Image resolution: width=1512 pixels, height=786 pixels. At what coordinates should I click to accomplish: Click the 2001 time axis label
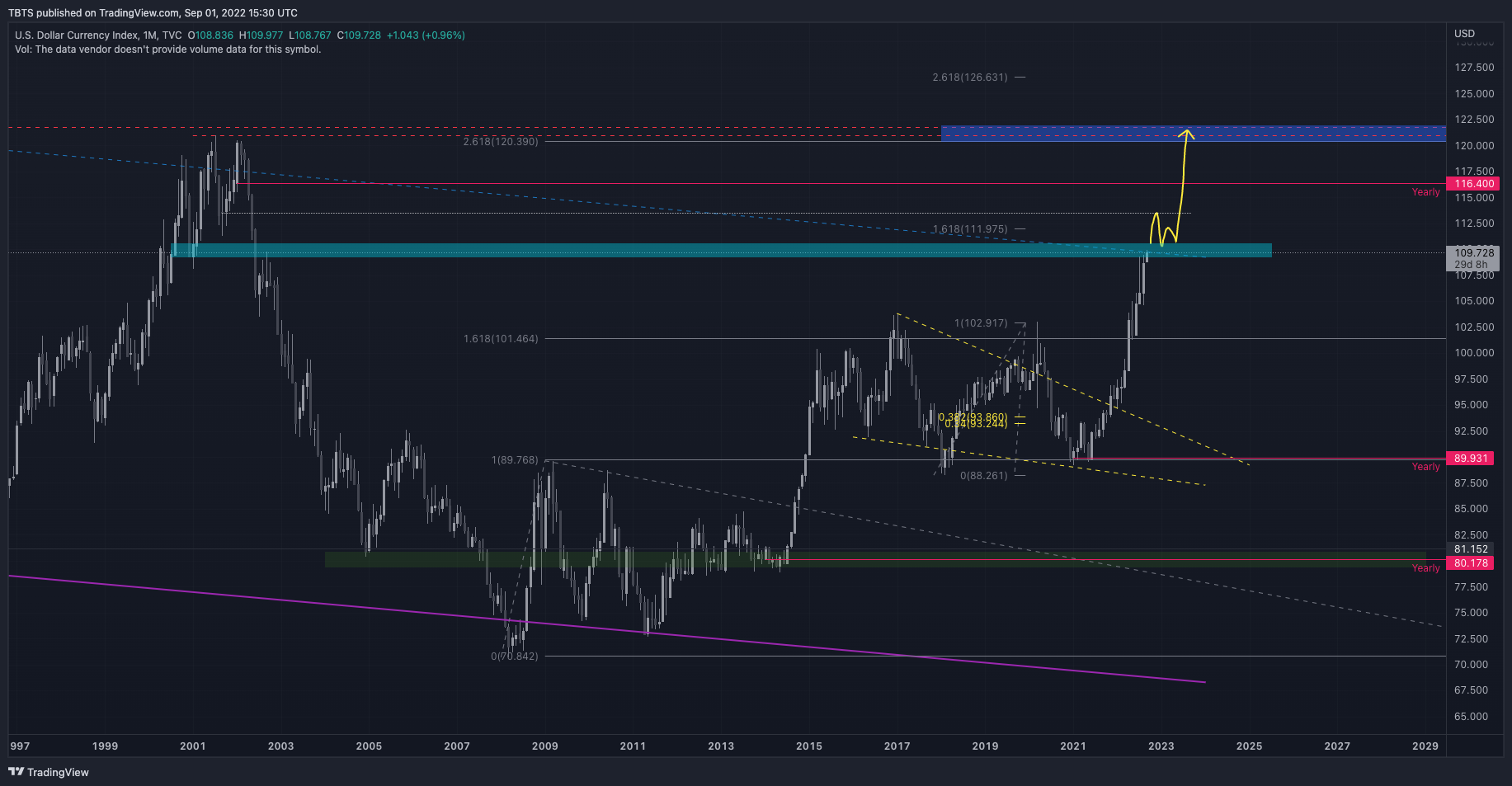[193, 746]
